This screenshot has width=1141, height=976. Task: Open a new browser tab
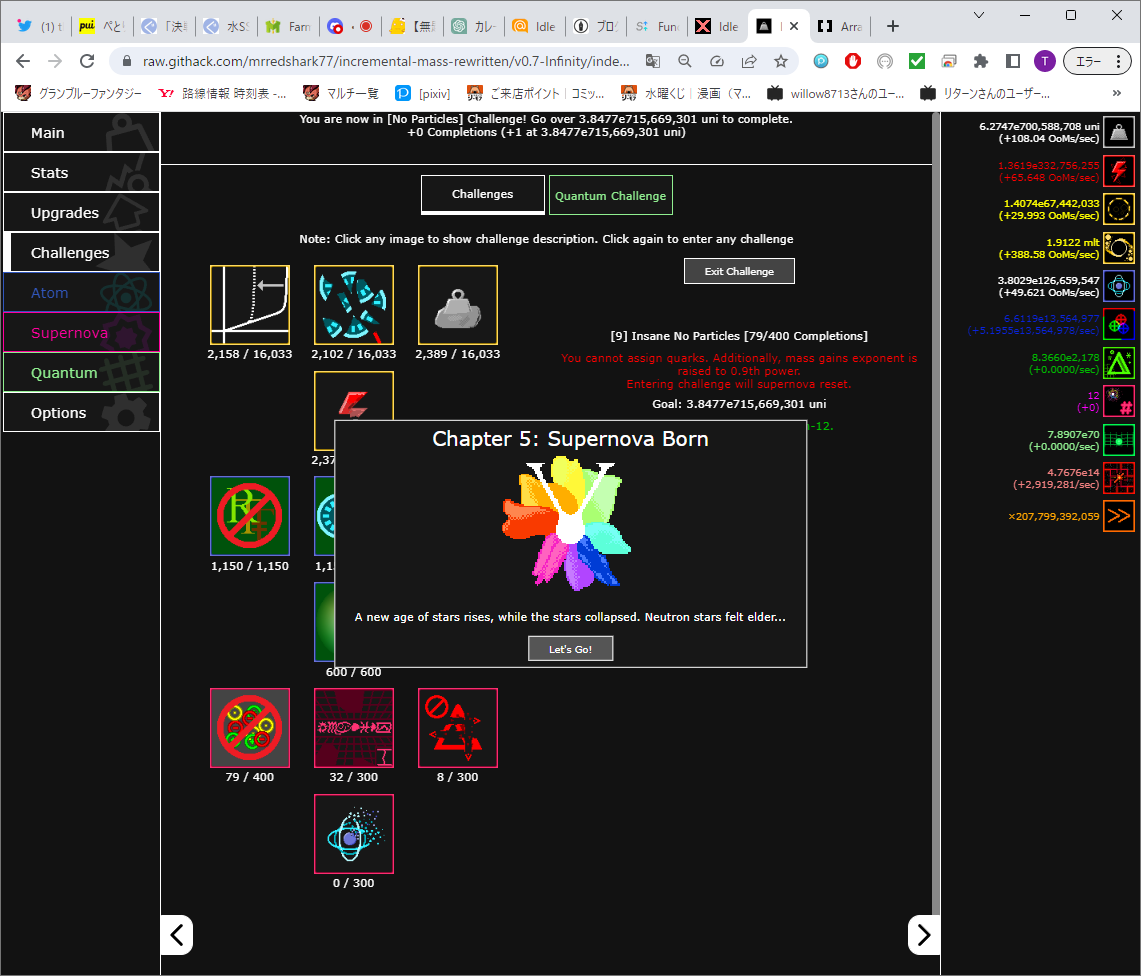[x=893, y=26]
